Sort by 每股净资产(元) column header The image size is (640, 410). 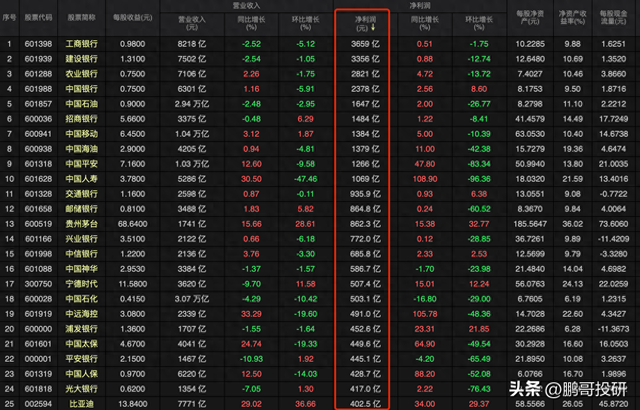click(x=530, y=18)
